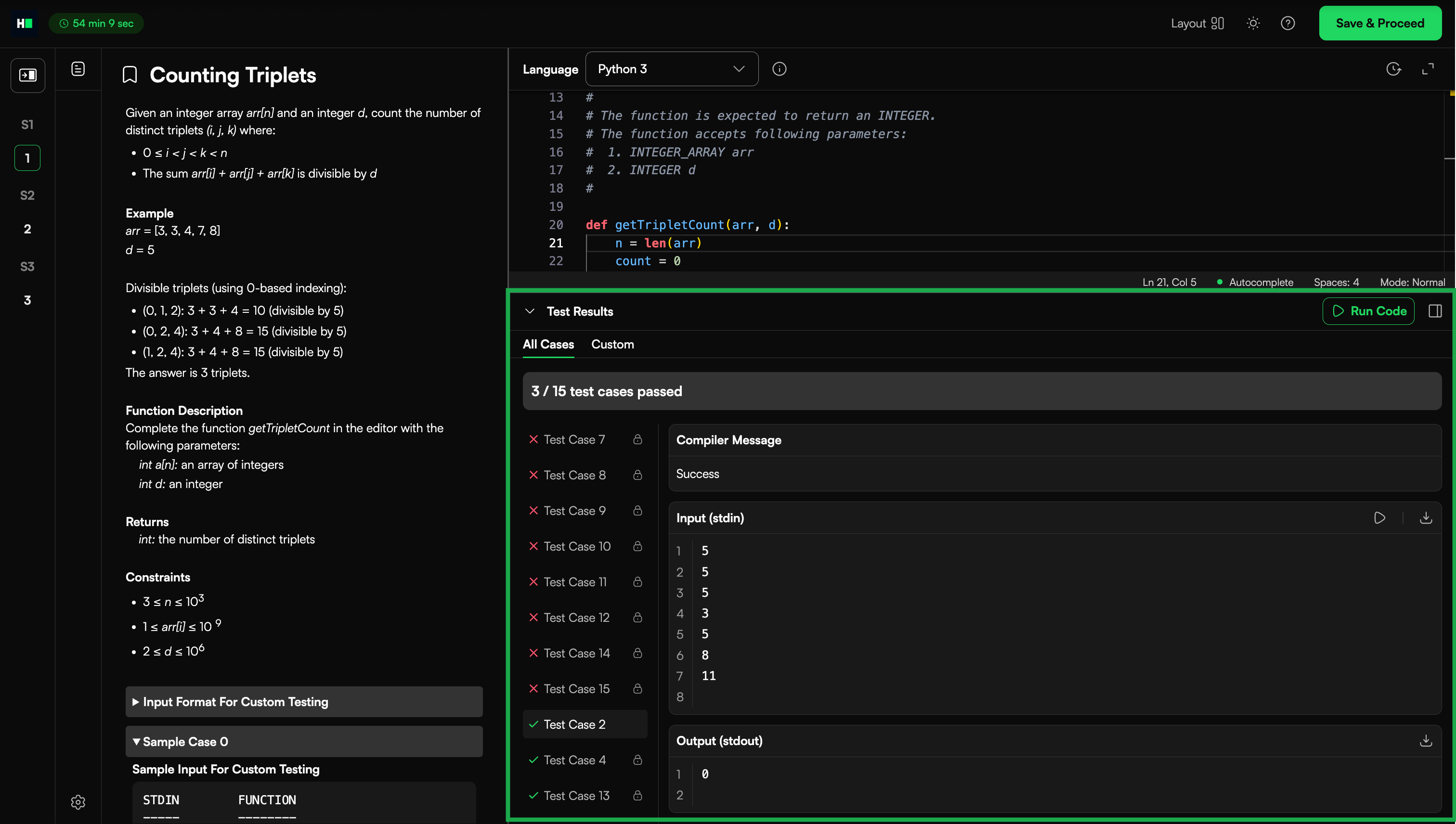Toggle light/dark theme sun icon
The image size is (1456, 824).
coord(1253,23)
